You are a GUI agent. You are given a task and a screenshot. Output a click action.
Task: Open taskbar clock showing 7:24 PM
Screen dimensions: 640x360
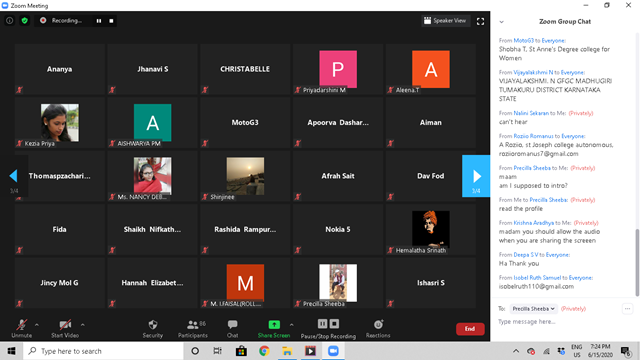point(600,351)
